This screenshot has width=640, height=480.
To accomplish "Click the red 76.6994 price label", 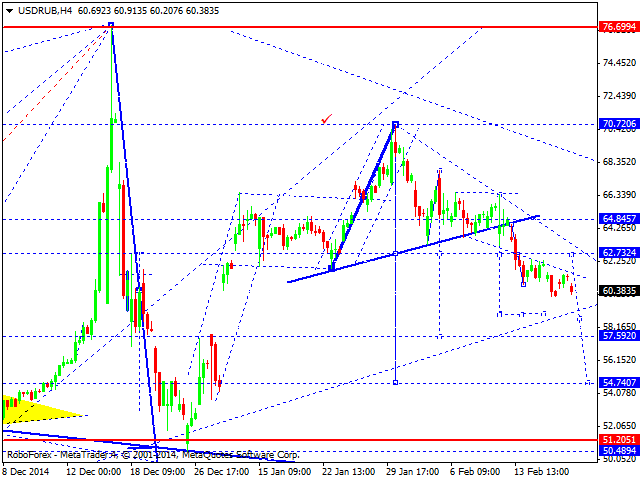I will [619, 27].
